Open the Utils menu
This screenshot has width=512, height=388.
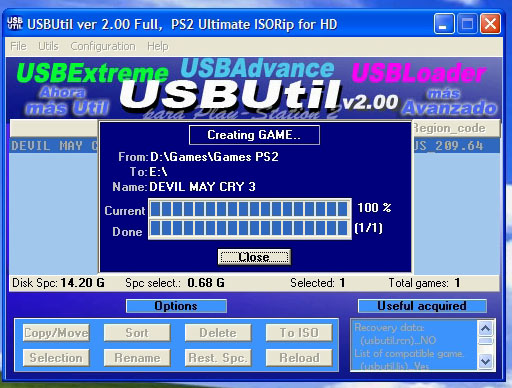(x=48, y=46)
